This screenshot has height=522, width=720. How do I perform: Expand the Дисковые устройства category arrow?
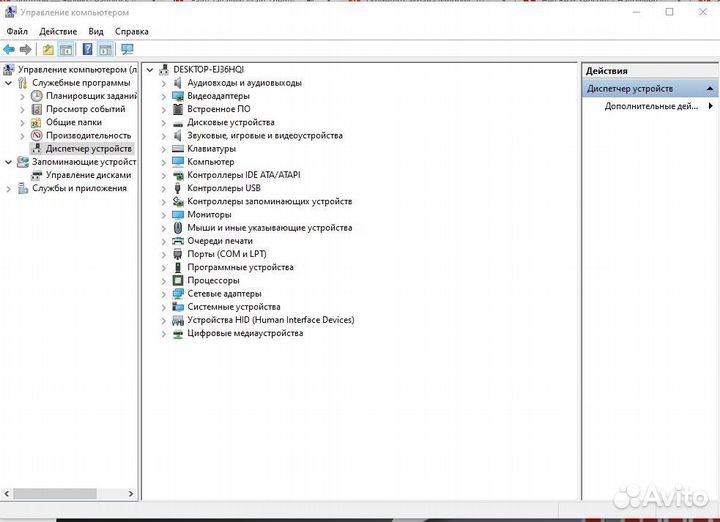(x=164, y=123)
